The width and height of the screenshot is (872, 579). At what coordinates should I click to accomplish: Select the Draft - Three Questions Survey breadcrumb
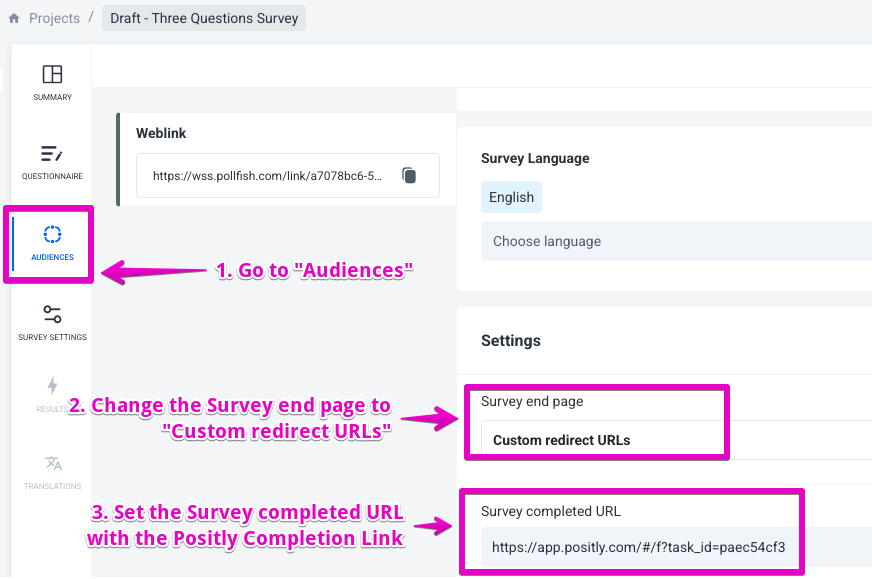tap(204, 18)
